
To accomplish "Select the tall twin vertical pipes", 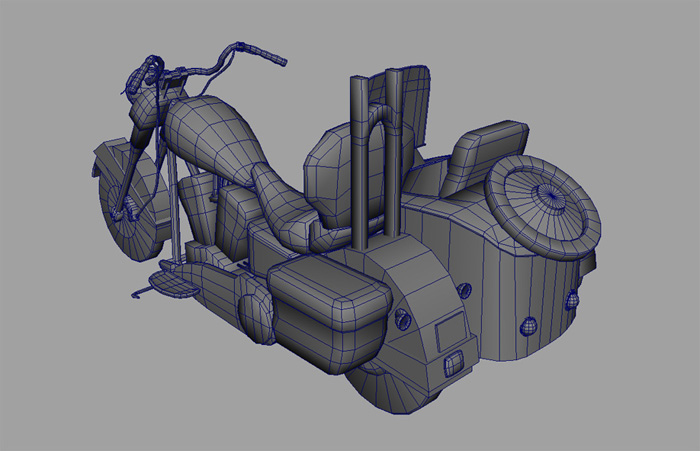I will pyautogui.click(x=375, y=161).
